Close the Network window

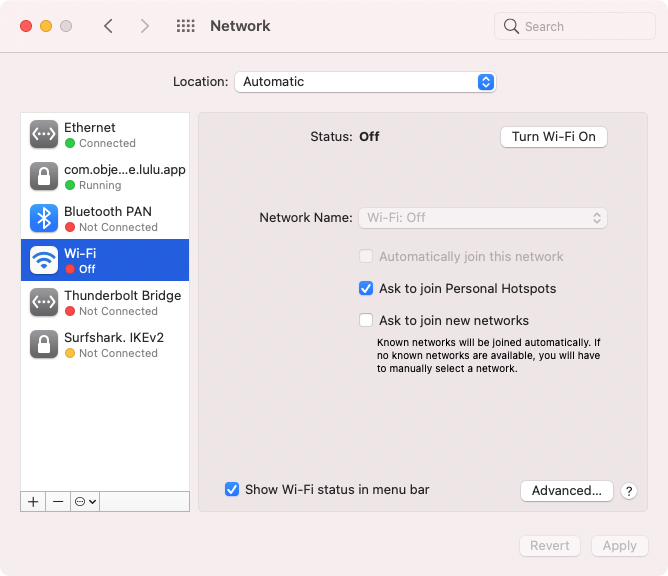[26, 26]
